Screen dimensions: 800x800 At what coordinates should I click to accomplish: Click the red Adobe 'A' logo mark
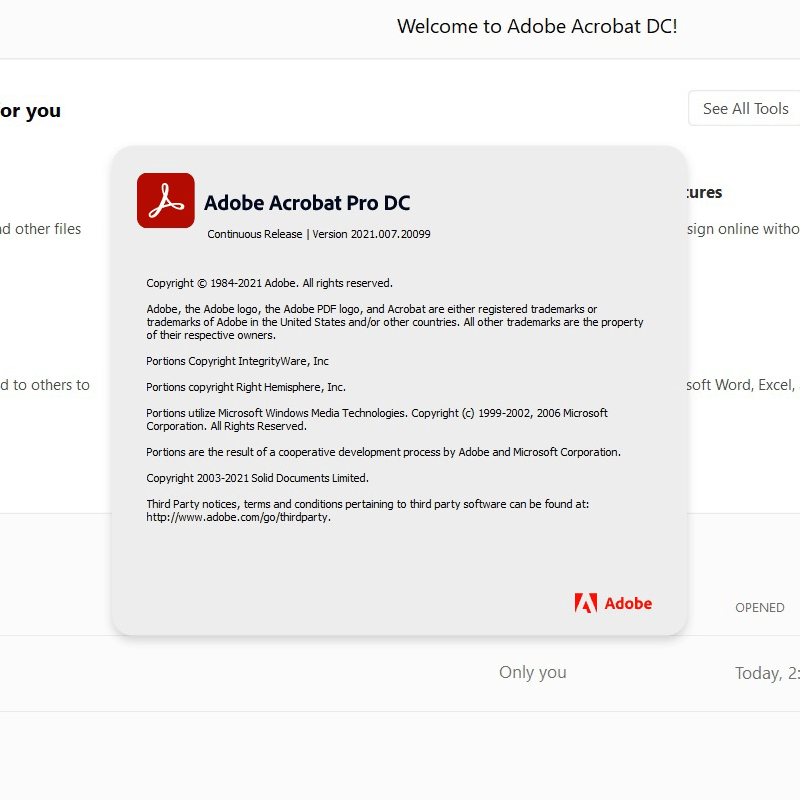(585, 603)
